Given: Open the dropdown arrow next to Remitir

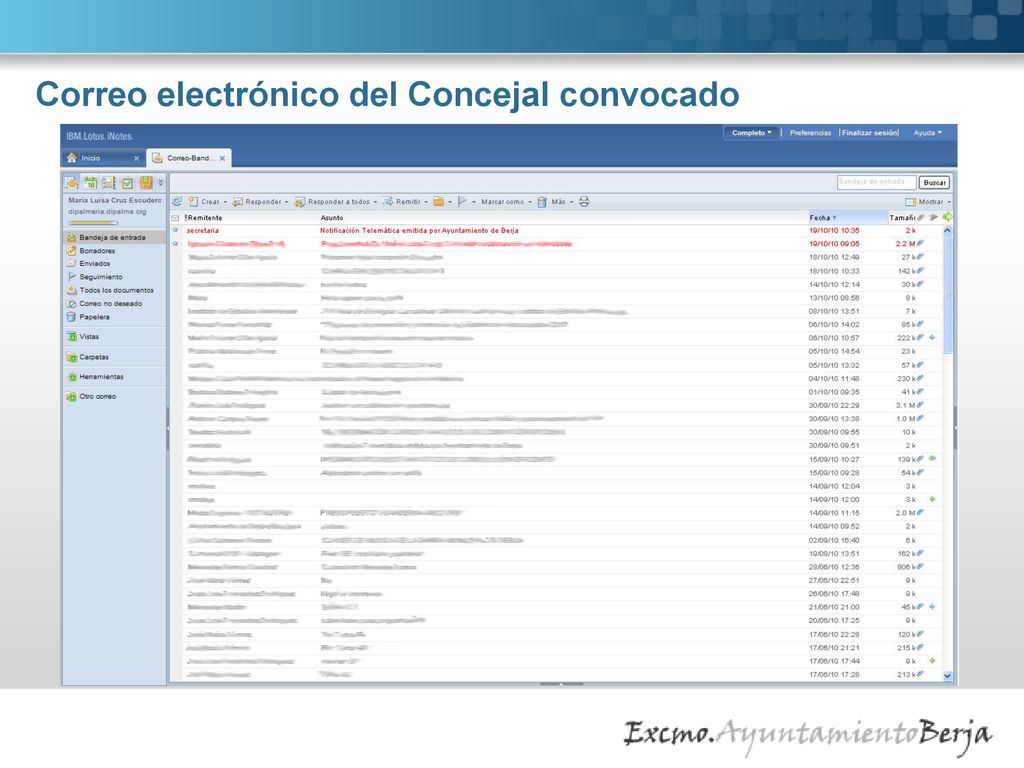Looking at the screenshot, I should coord(426,202).
